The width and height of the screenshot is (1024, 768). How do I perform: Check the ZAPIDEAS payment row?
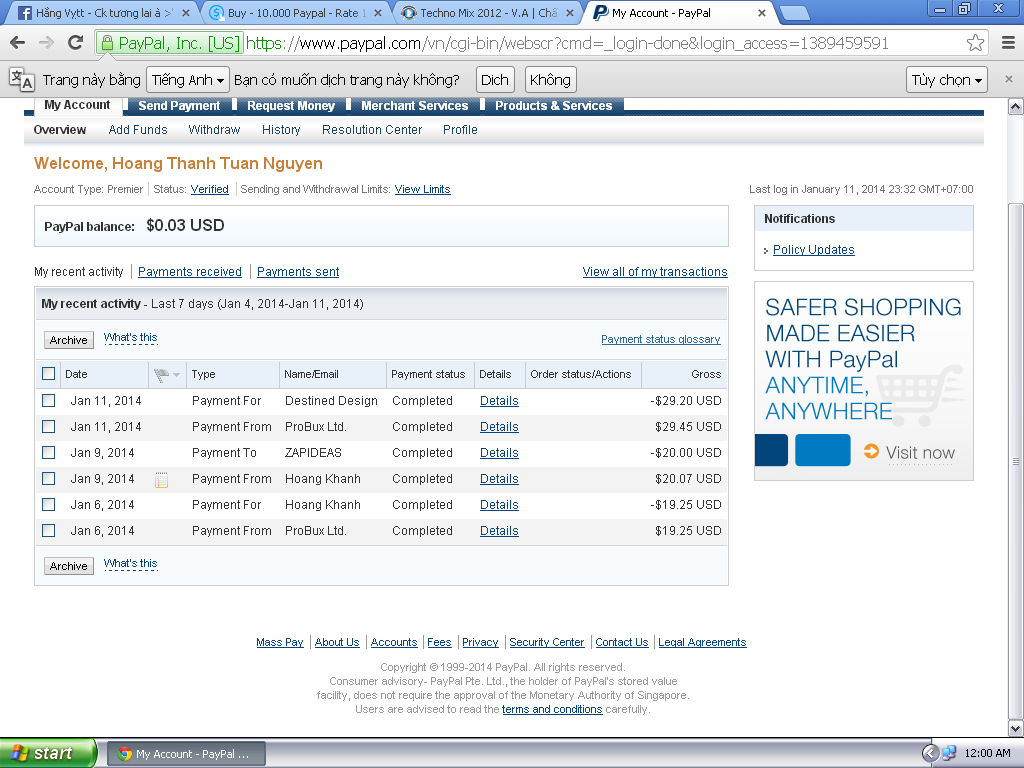[48, 452]
